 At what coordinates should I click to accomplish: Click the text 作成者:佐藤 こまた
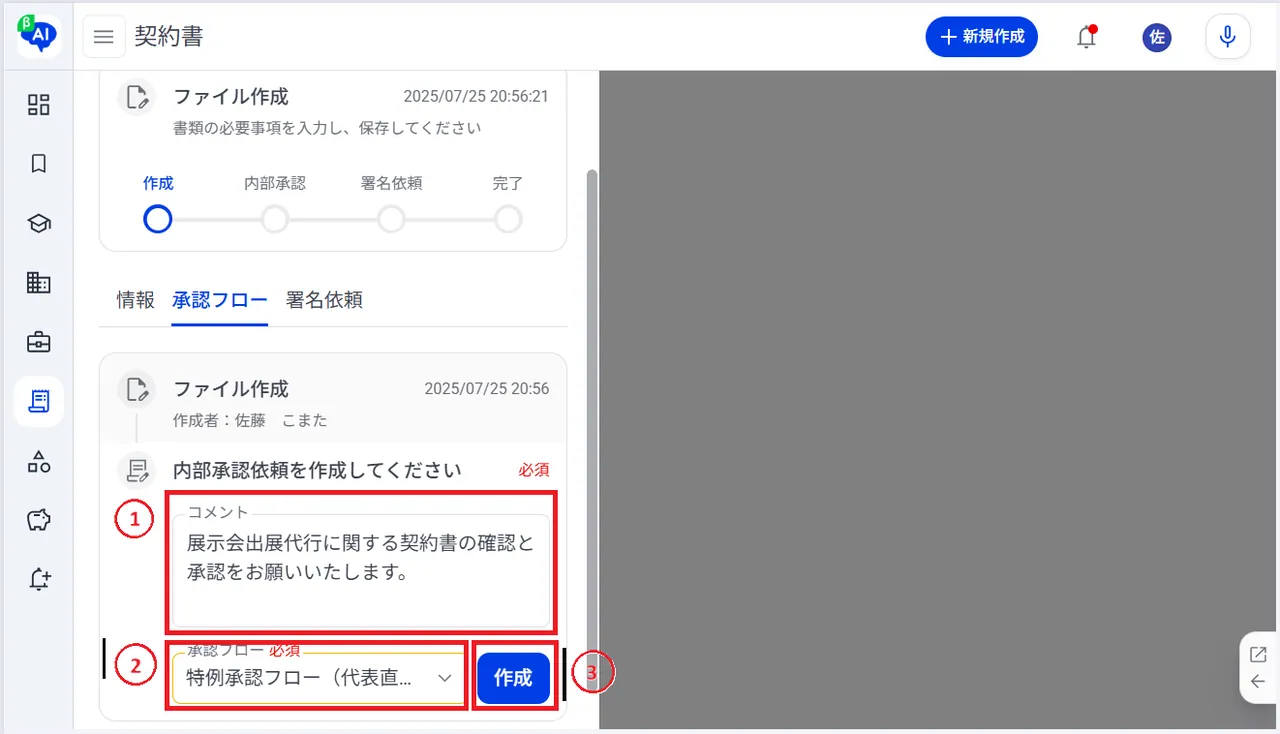(250, 420)
